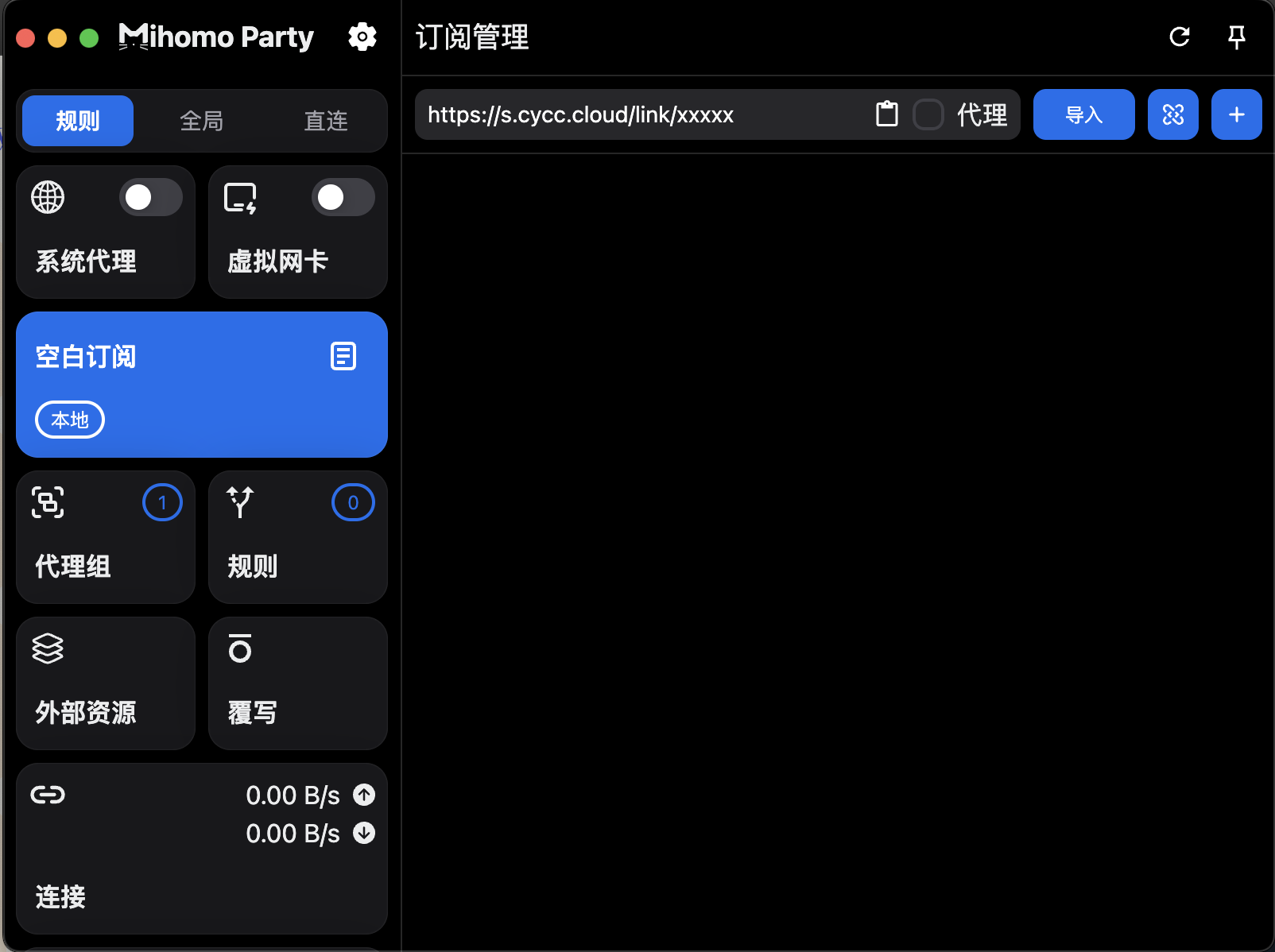Select the 规则 mode tab

click(78, 121)
